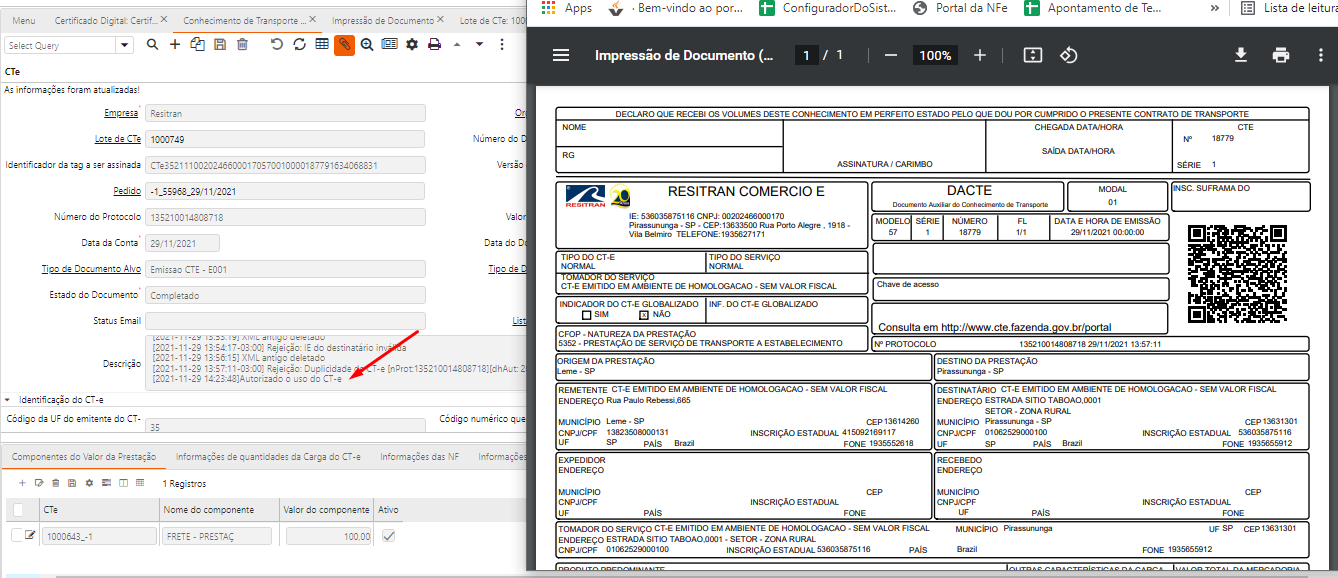Rotate the PDF page counterclockwise
The width and height of the screenshot is (1338, 578).
coord(1068,55)
